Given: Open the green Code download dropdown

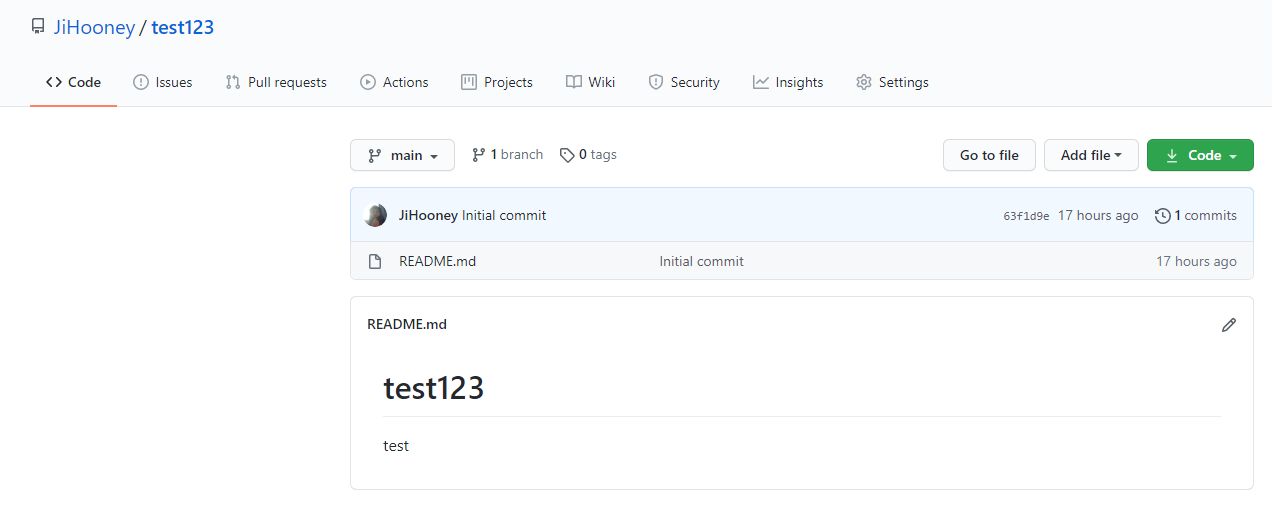Looking at the screenshot, I should pos(1200,155).
